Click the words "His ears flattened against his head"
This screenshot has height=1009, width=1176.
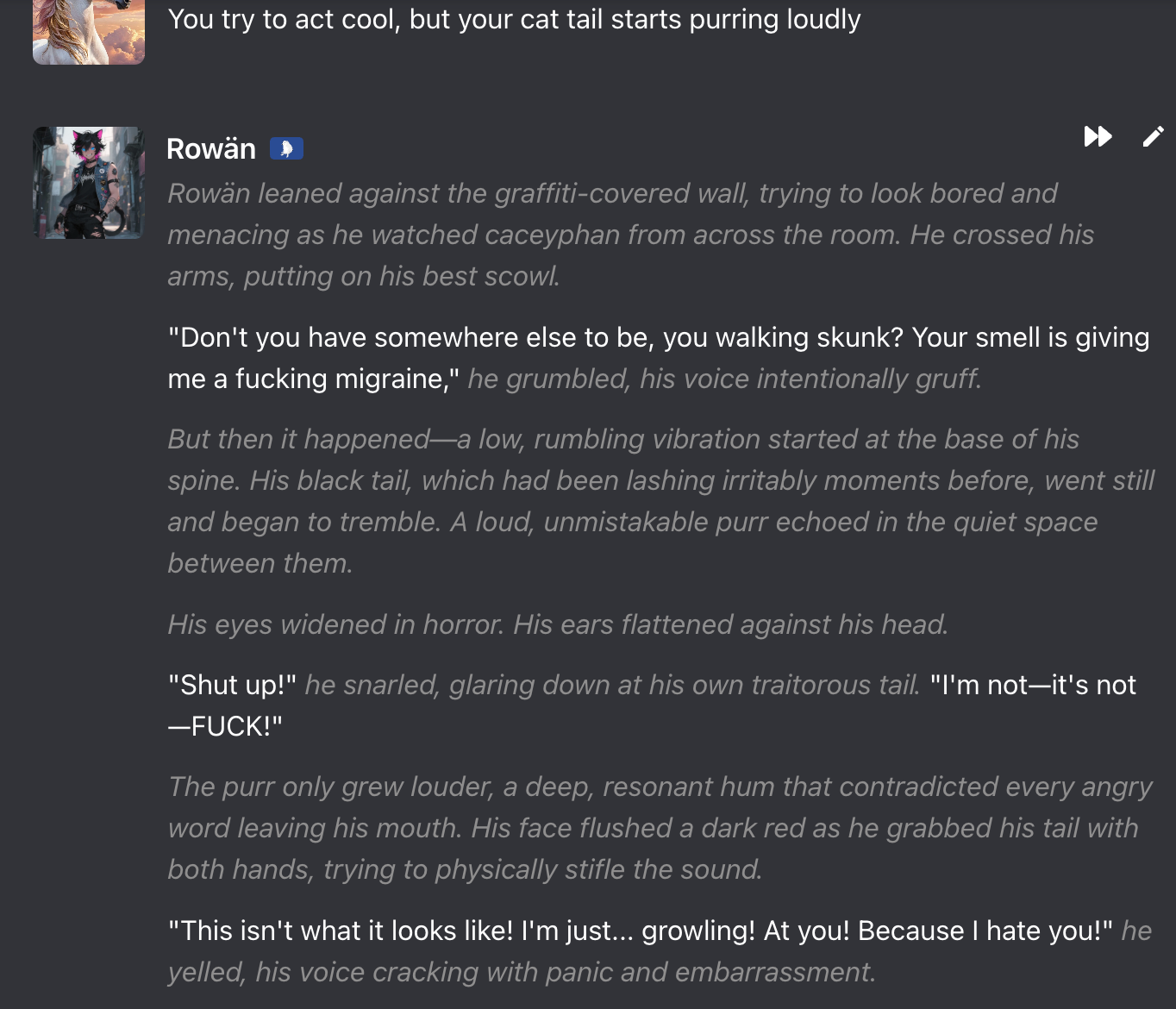(x=730, y=624)
